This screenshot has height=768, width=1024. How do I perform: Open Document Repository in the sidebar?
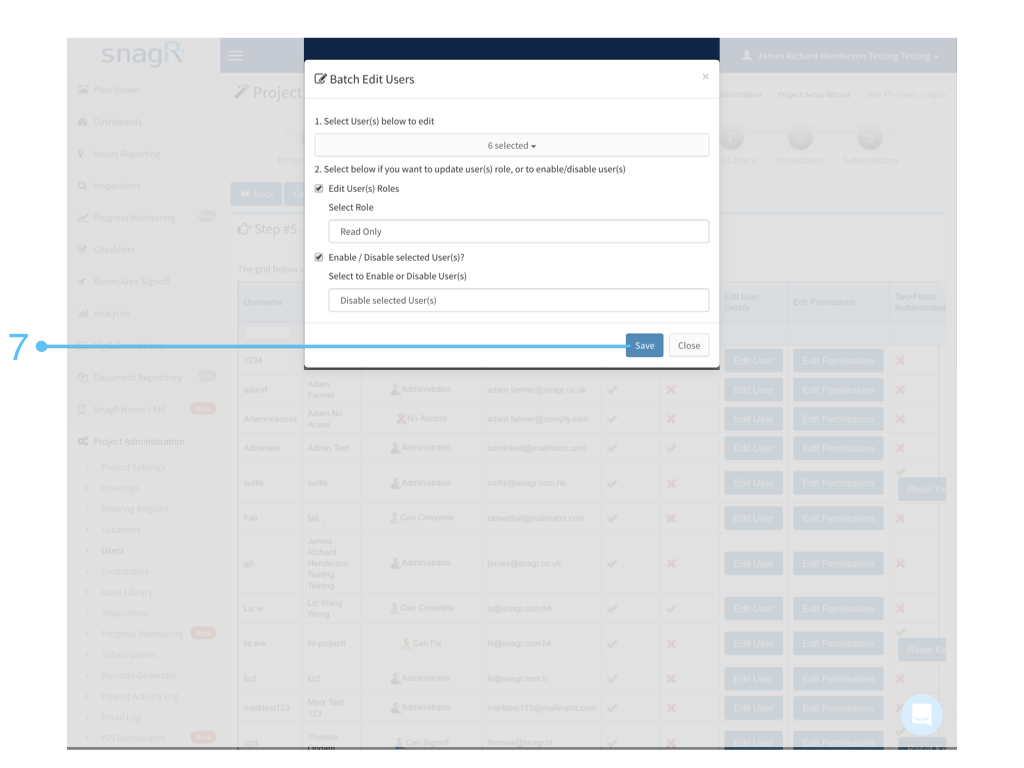click(x=137, y=377)
